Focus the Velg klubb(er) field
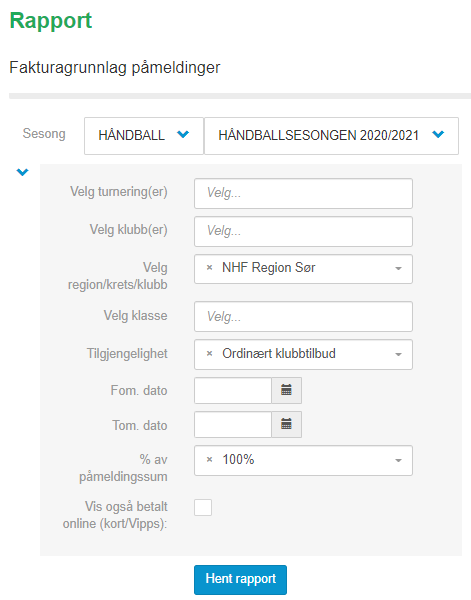471x600 pixels. tap(303, 232)
